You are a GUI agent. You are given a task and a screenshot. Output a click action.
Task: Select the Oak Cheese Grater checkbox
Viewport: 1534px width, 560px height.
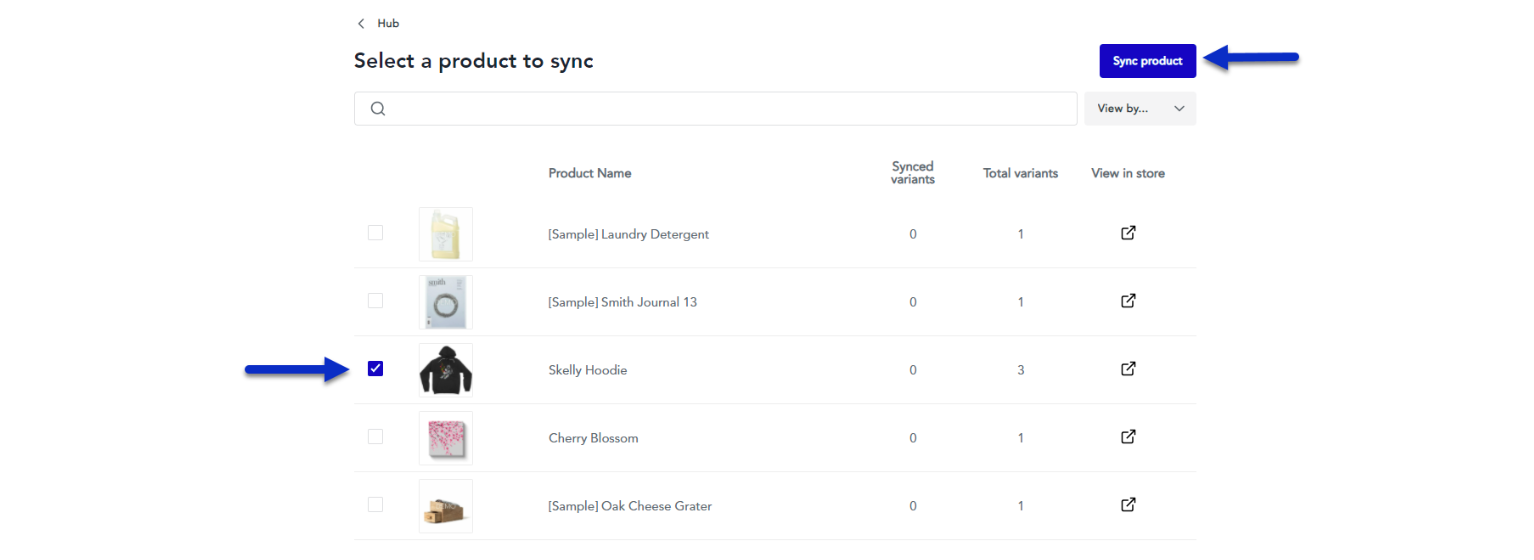[375, 505]
